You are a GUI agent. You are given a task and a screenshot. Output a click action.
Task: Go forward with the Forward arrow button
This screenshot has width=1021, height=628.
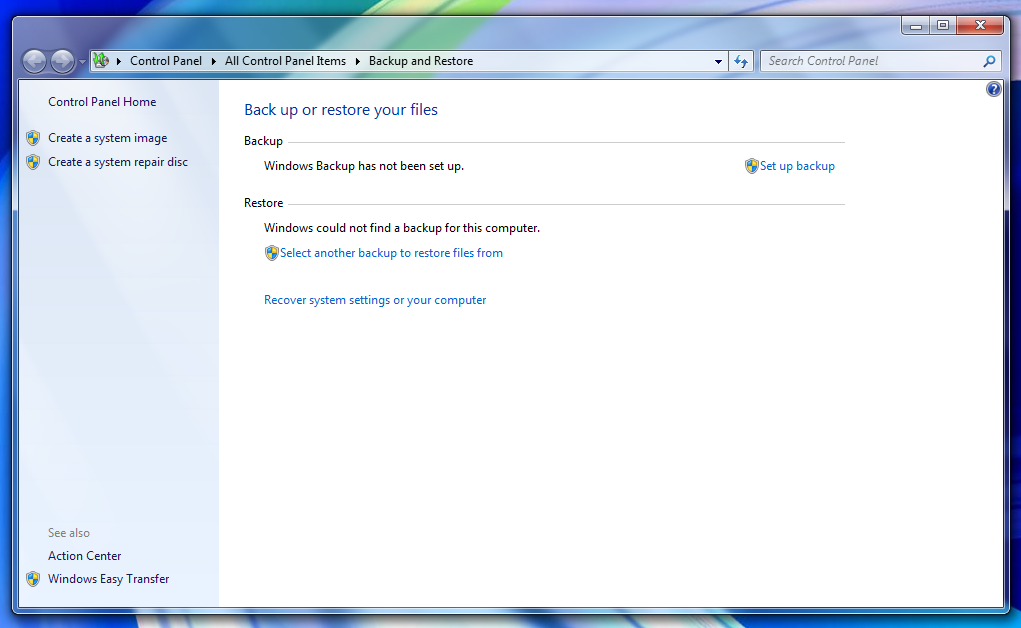coord(63,62)
